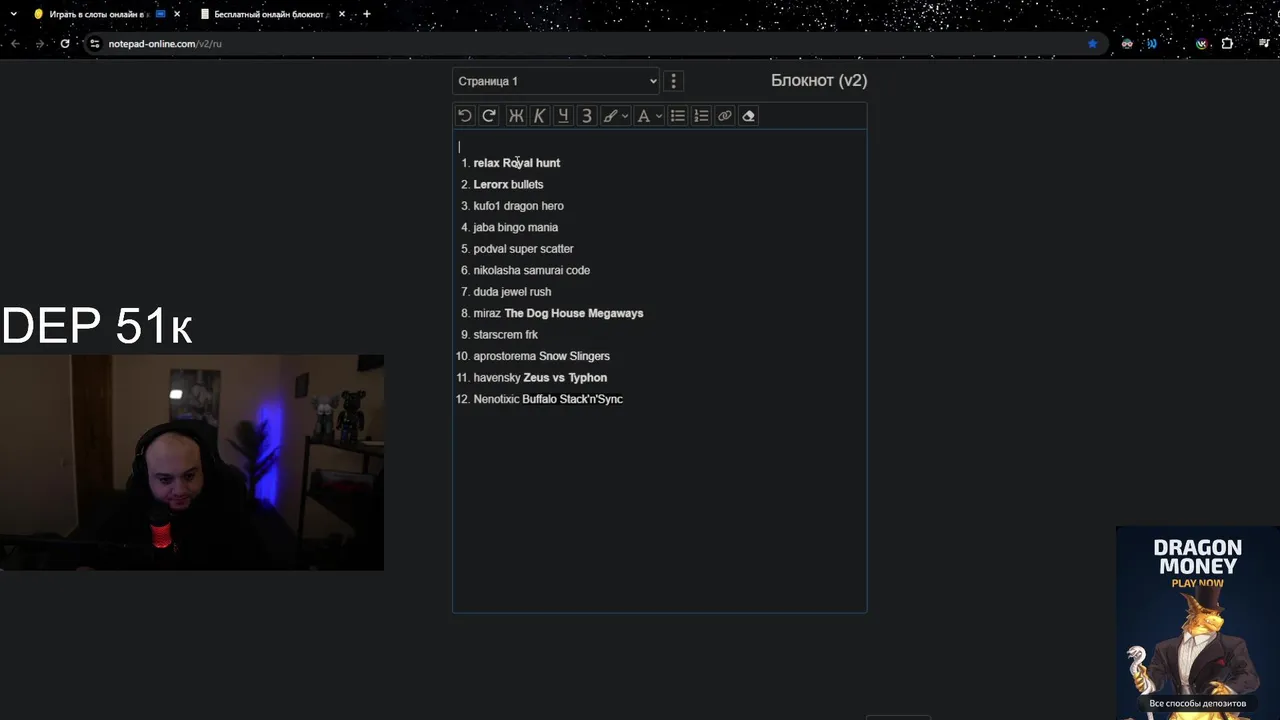Click the line Lerorx bullets
The width and height of the screenshot is (1280, 720).
click(508, 184)
